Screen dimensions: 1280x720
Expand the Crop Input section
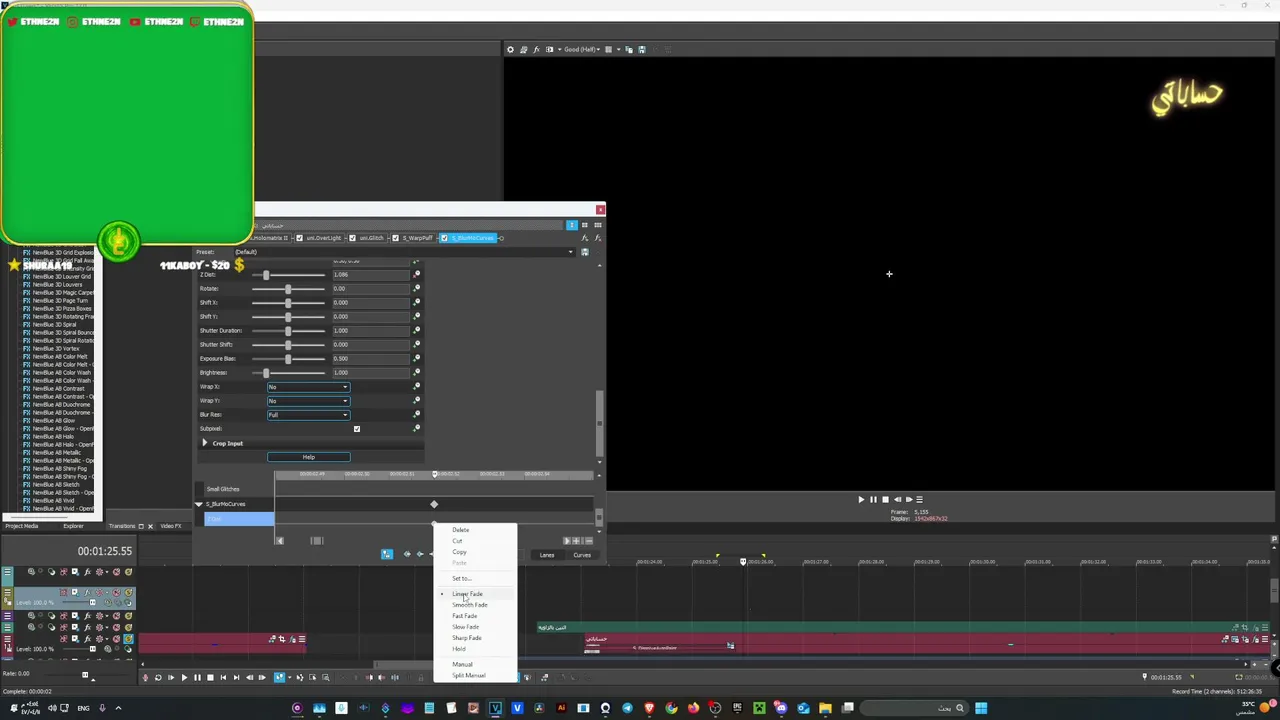click(x=205, y=443)
